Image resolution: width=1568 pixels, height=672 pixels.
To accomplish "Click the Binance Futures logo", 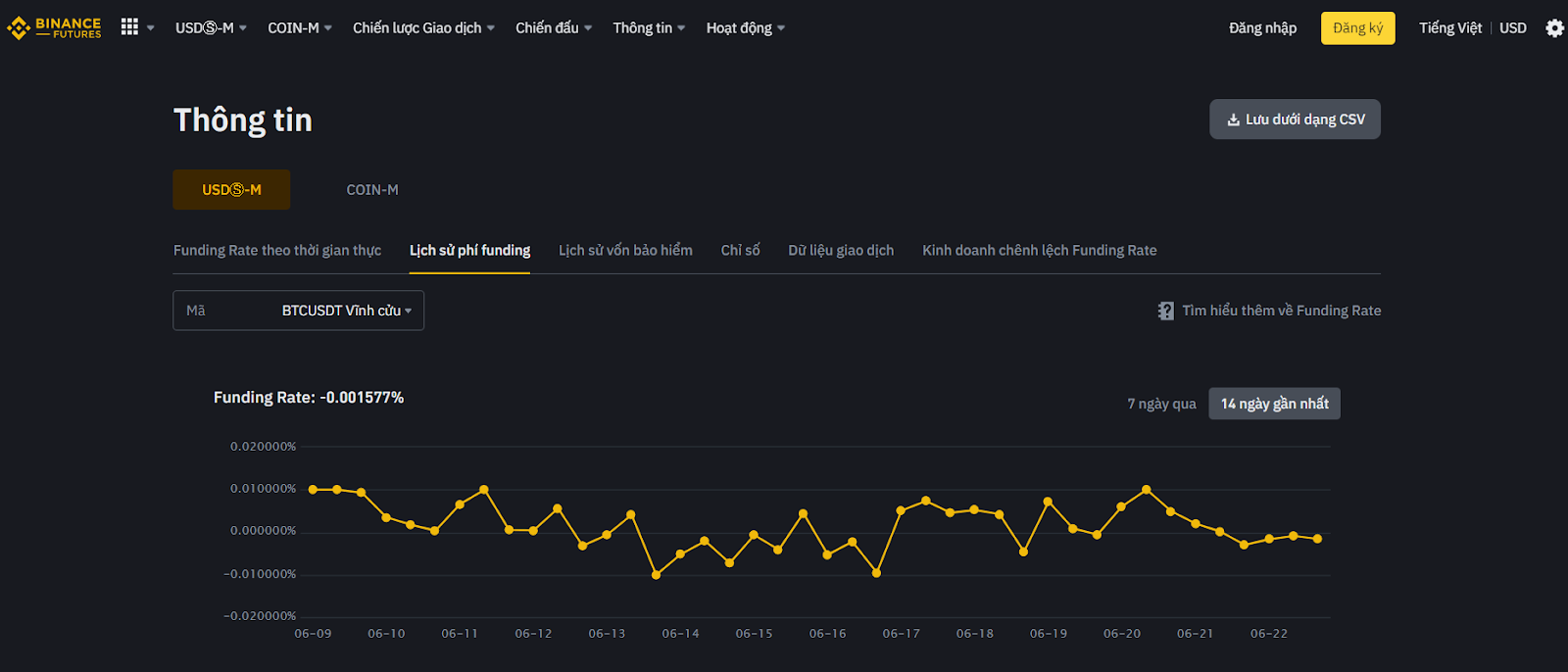I will (54, 27).
